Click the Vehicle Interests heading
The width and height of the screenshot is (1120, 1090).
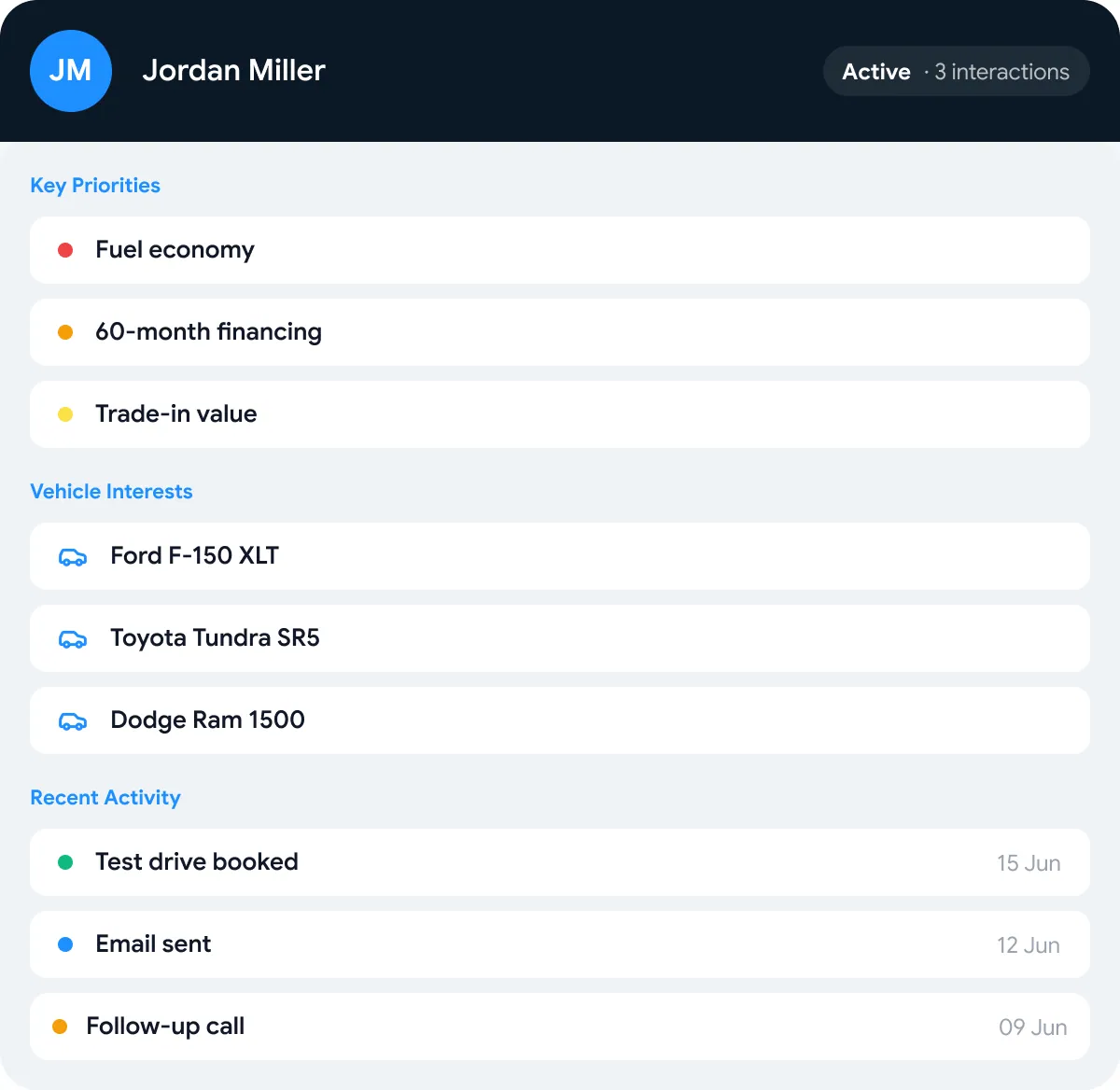pos(111,492)
